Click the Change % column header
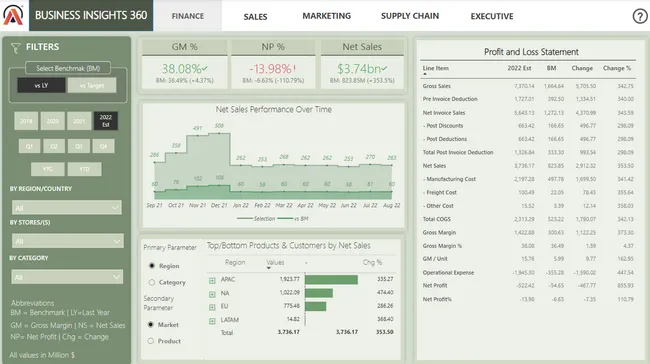This screenshot has width=650, height=364. tap(617, 68)
